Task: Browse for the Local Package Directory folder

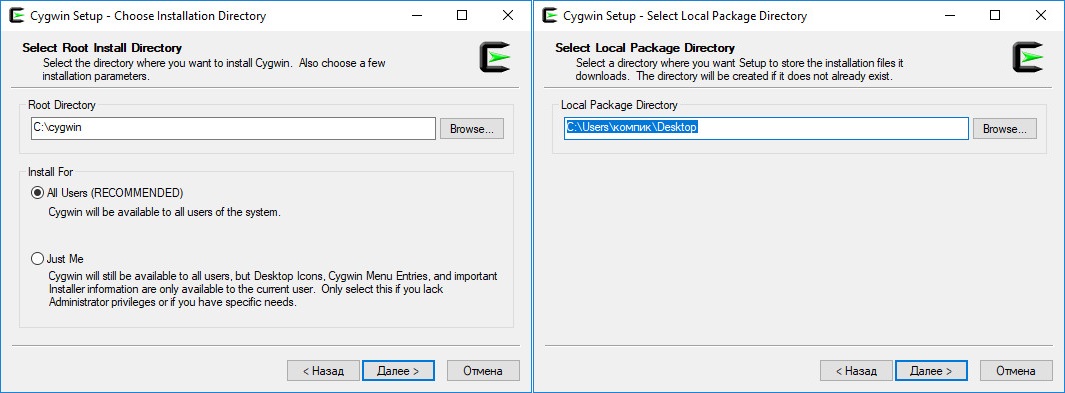Action: tap(1005, 128)
